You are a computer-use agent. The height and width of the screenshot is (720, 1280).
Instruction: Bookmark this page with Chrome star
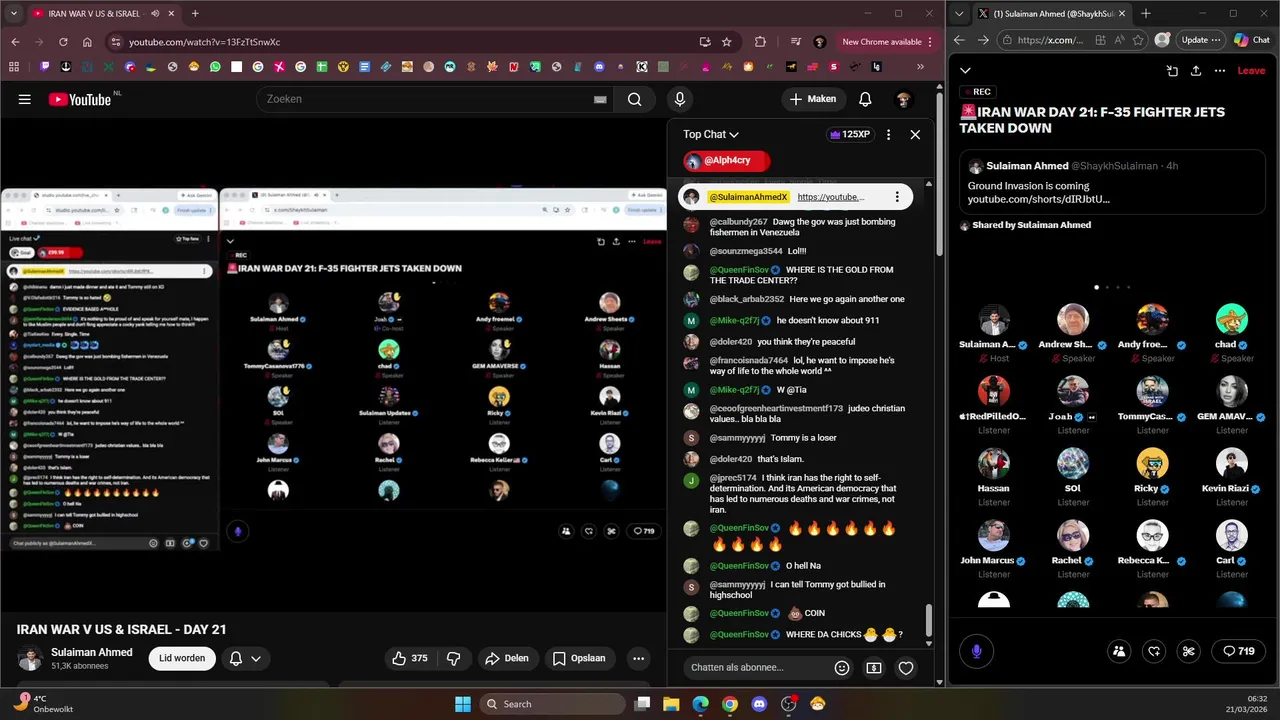tap(727, 42)
